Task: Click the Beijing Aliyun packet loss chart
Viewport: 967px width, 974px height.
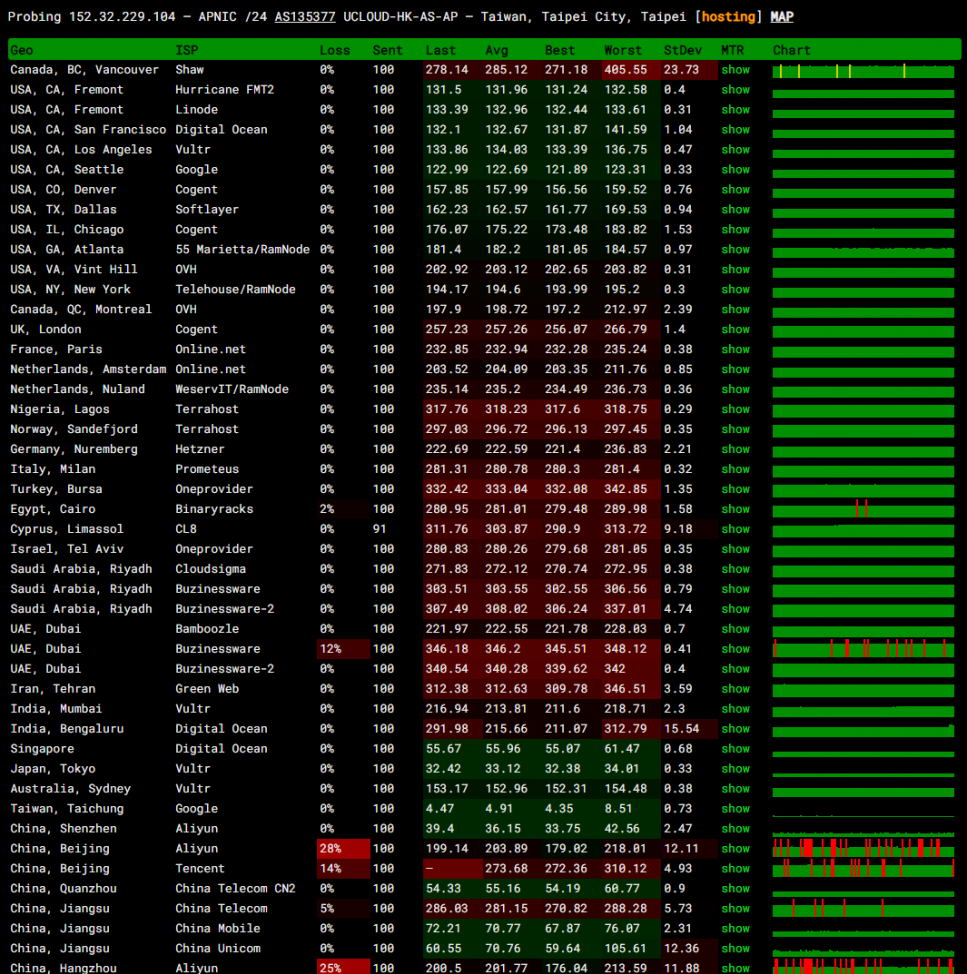Action: tap(863, 848)
